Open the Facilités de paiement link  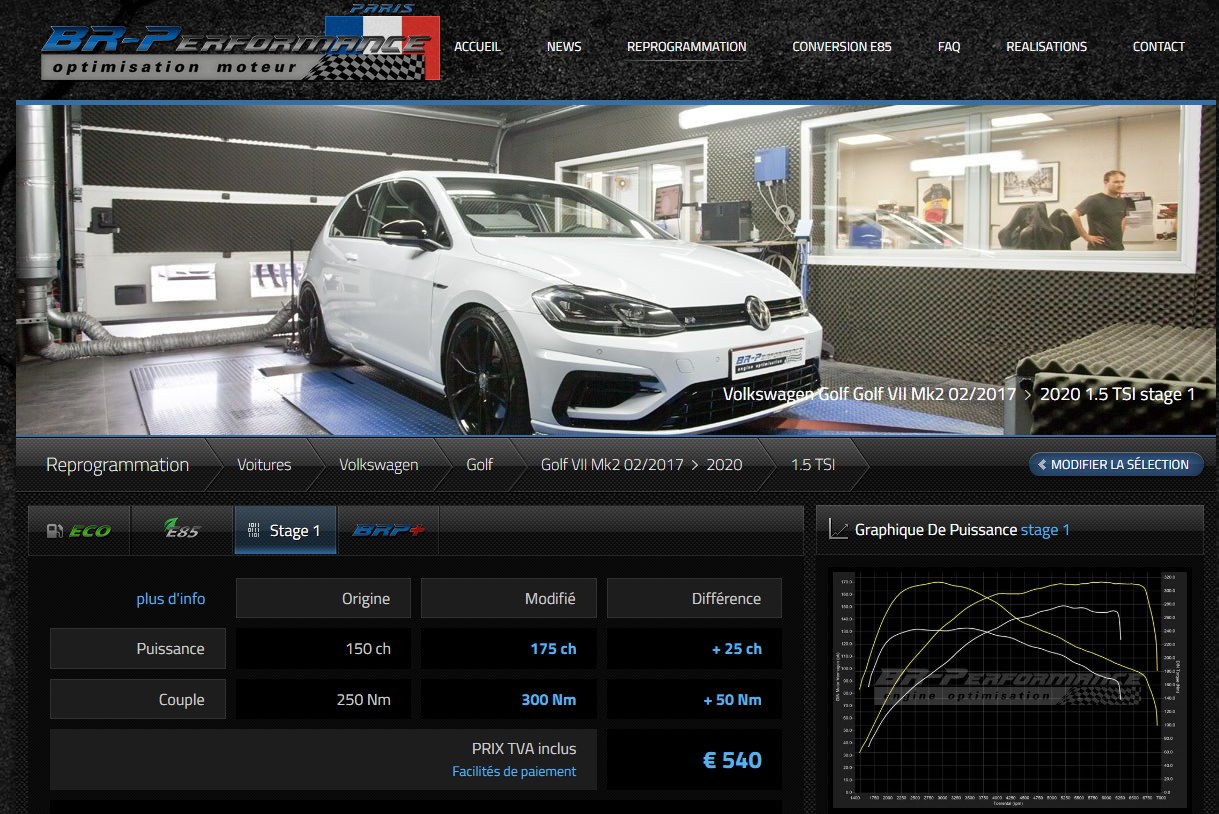click(x=514, y=772)
